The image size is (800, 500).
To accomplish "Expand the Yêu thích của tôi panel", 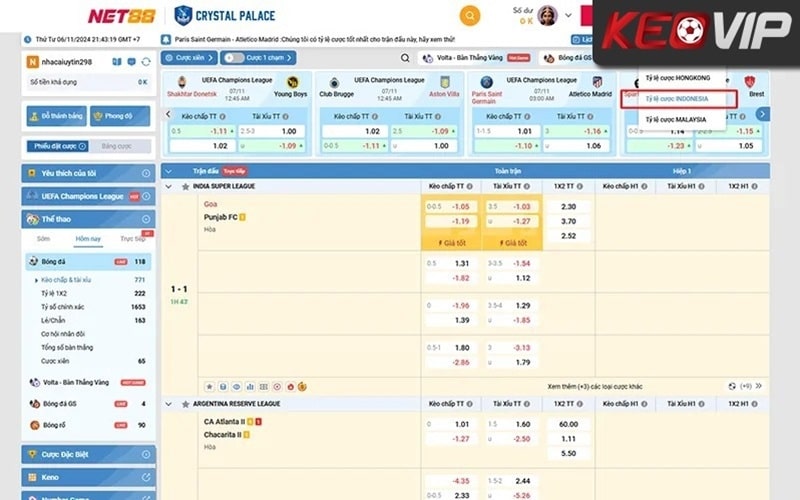I will [x=88, y=173].
